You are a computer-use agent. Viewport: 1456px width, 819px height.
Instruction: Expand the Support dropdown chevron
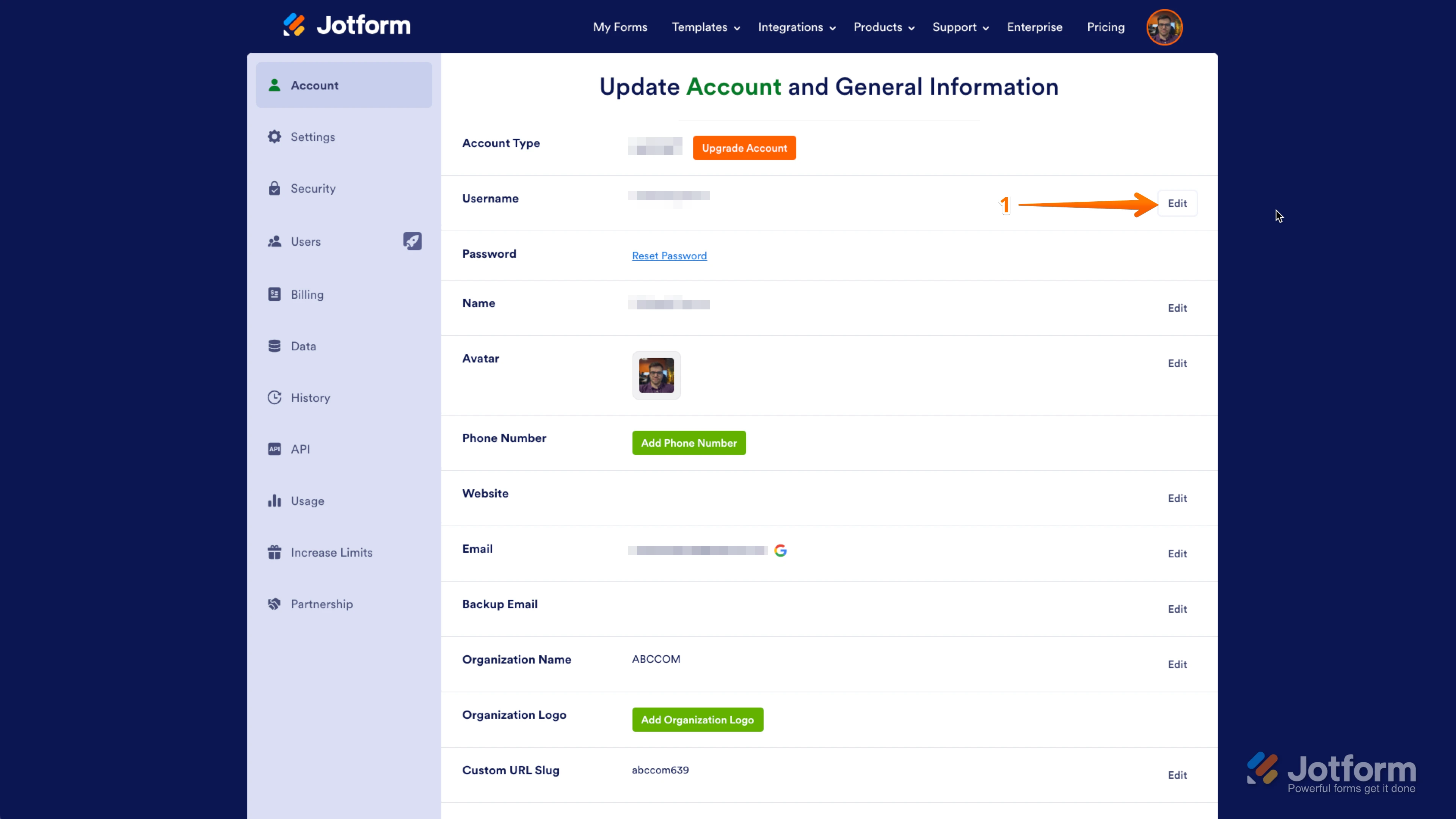click(986, 28)
